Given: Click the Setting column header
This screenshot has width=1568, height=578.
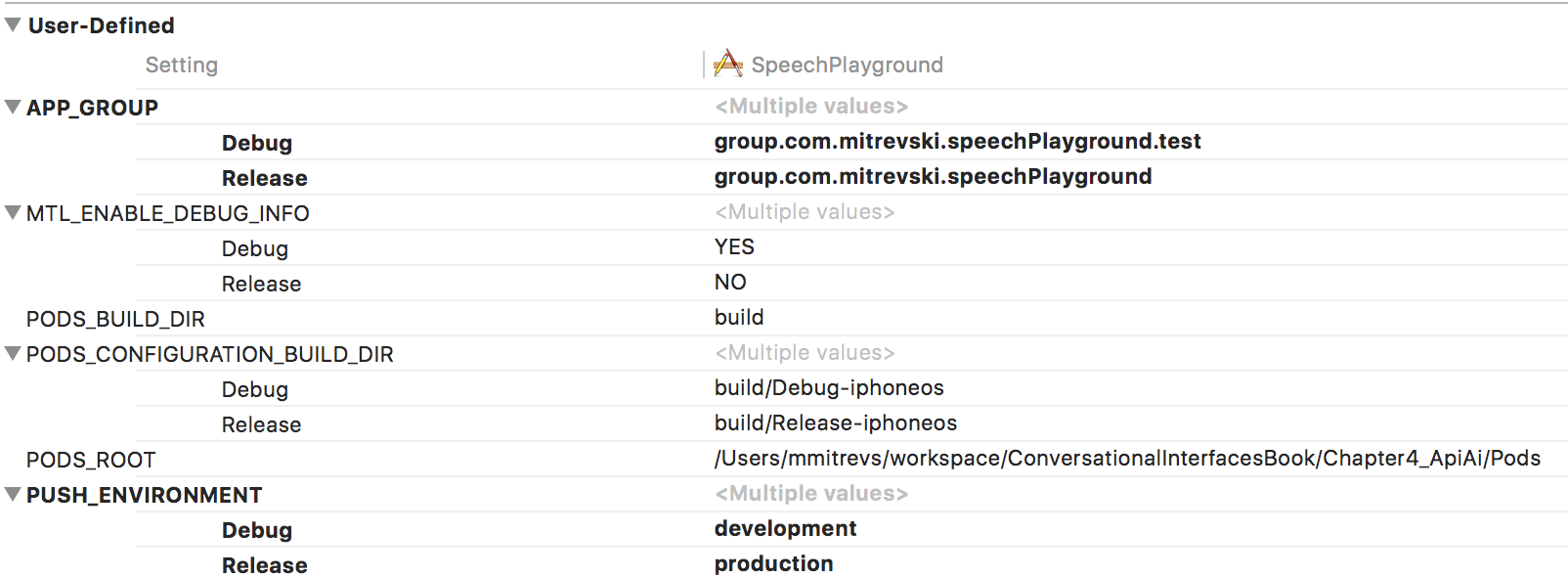Looking at the screenshot, I should [x=182, y=66].
